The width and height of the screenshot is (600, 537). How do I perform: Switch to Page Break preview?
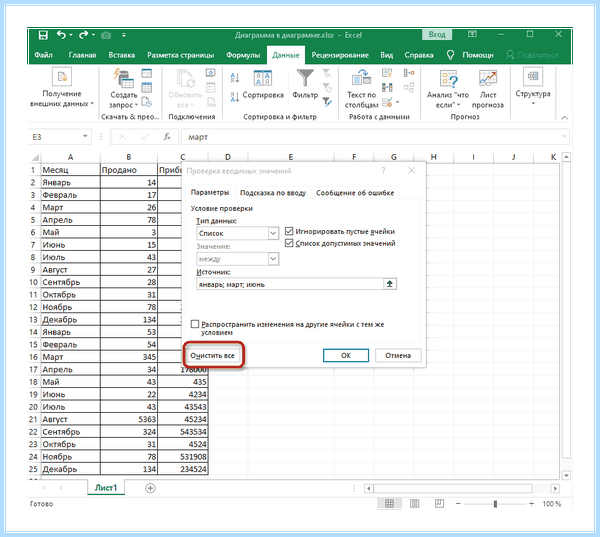(x=439, y=503)
